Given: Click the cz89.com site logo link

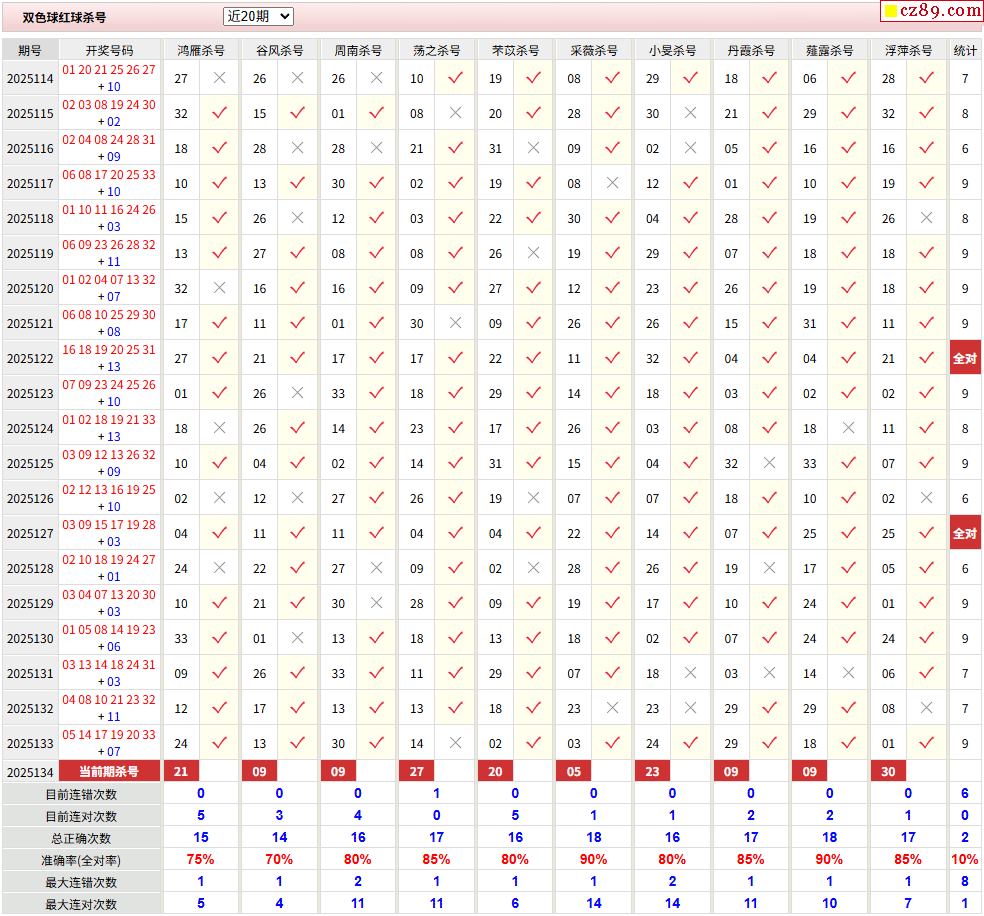Looking at the screenshot, I should (931, 11).
